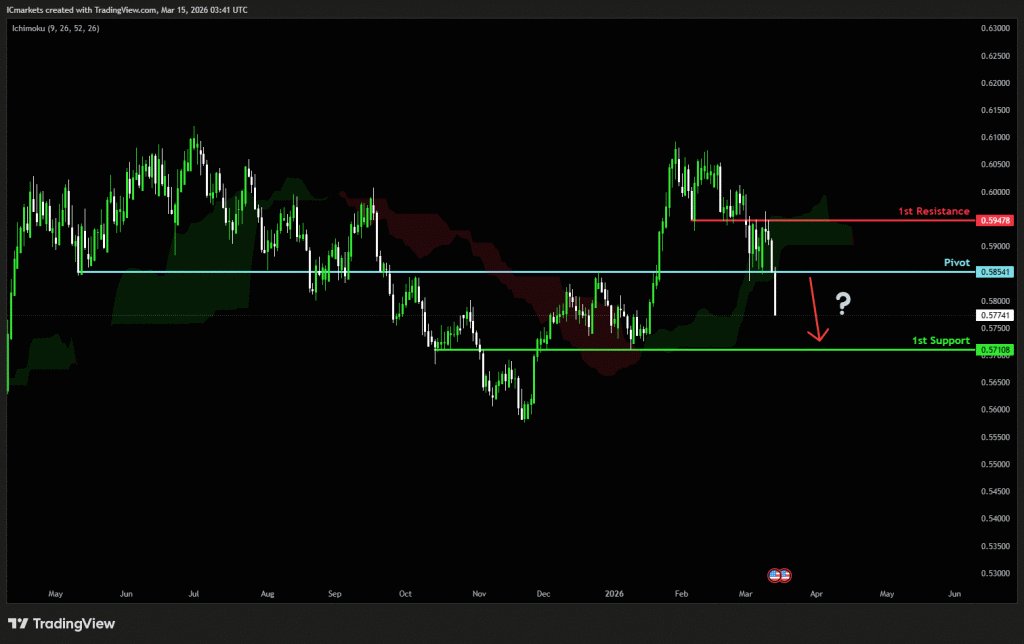
Task: Select the red downward arrow drawing
Action: click(x=816, y=313)
